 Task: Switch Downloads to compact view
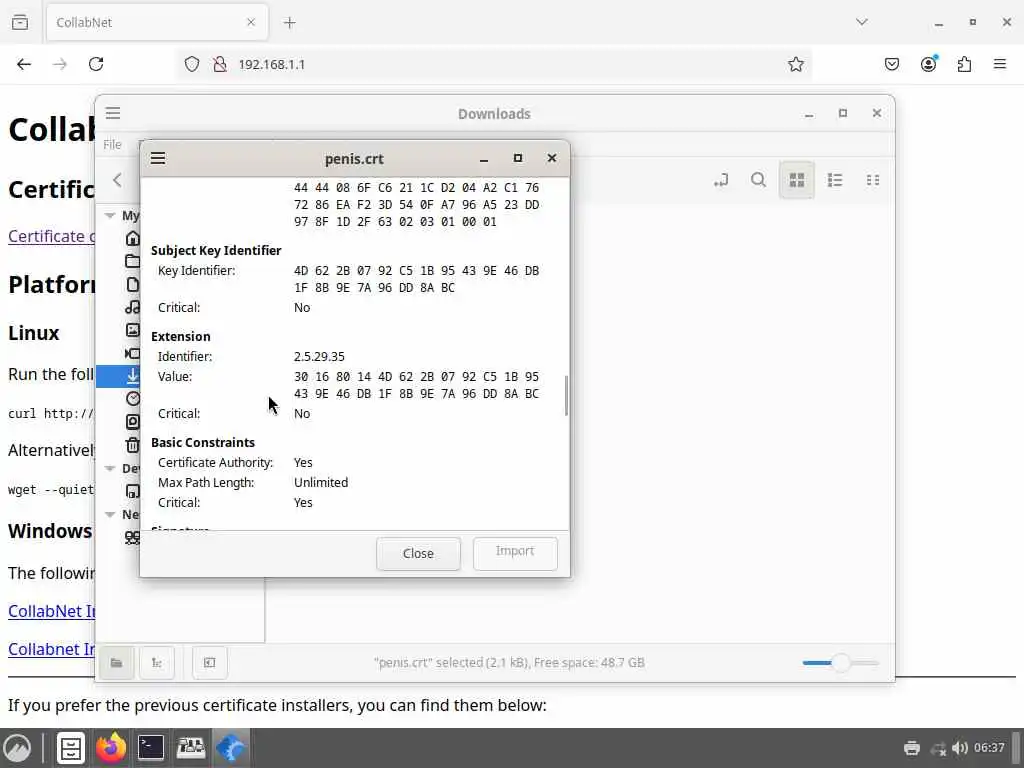[873, 180]
